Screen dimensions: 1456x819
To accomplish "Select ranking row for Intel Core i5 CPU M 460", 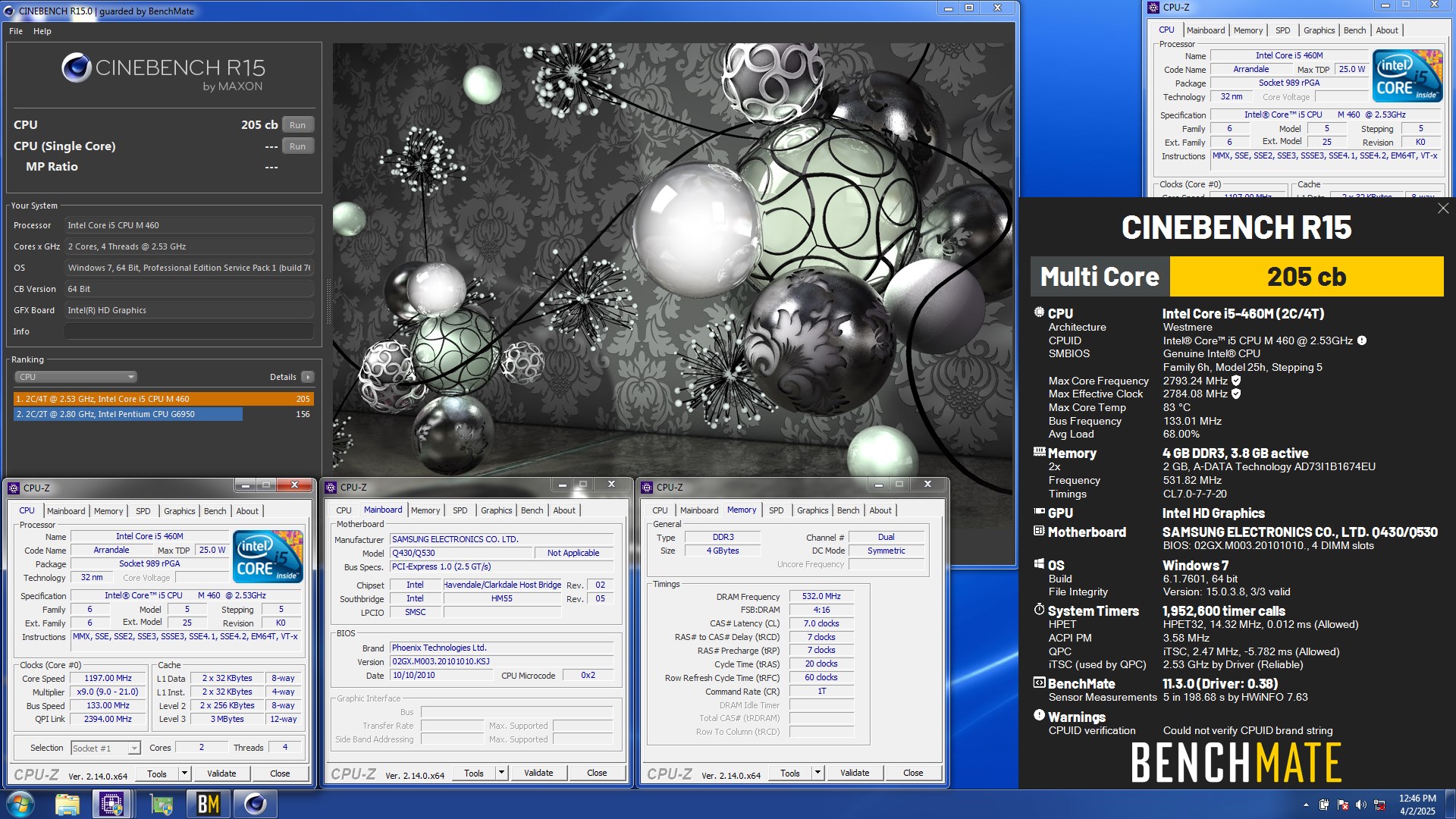I will pos(163,399).
